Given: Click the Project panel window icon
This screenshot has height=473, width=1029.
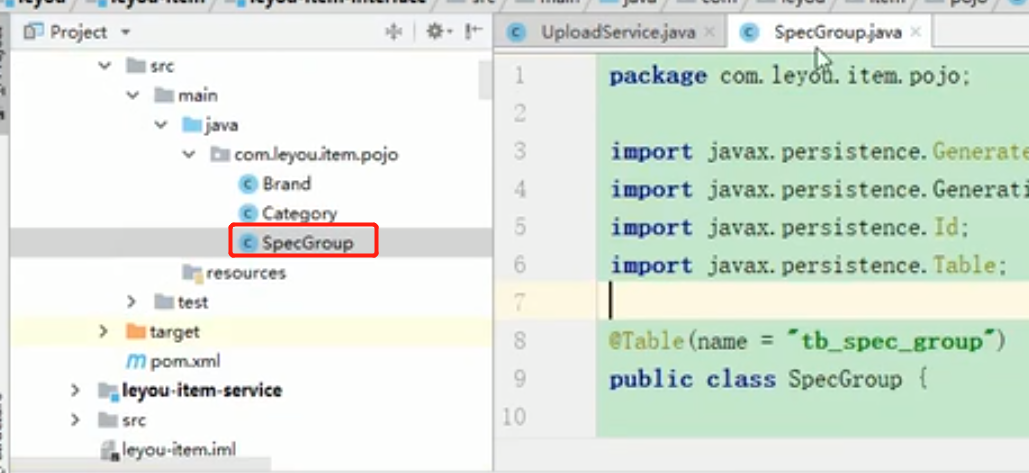Looking at the screenshot, I should point(33,31).
